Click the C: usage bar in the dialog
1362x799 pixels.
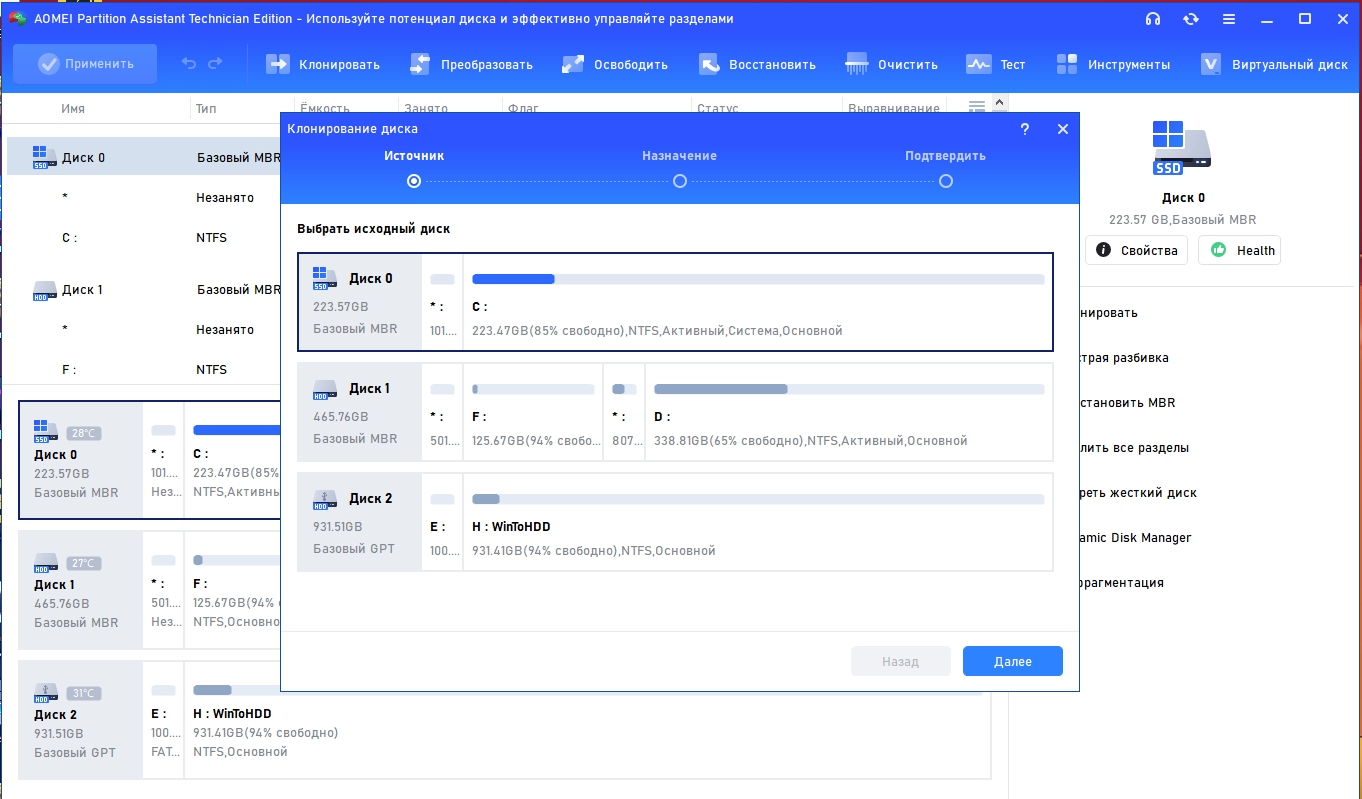758,279
